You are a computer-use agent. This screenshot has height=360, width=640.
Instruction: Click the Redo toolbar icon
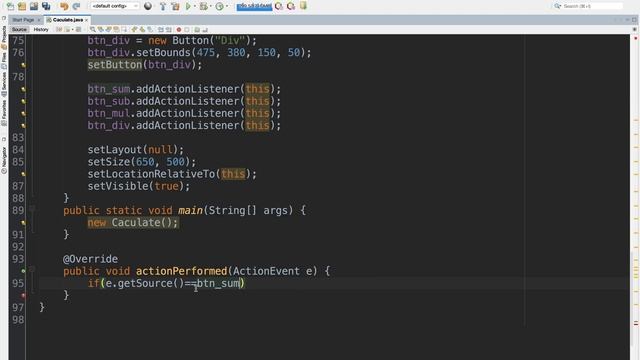76,6
